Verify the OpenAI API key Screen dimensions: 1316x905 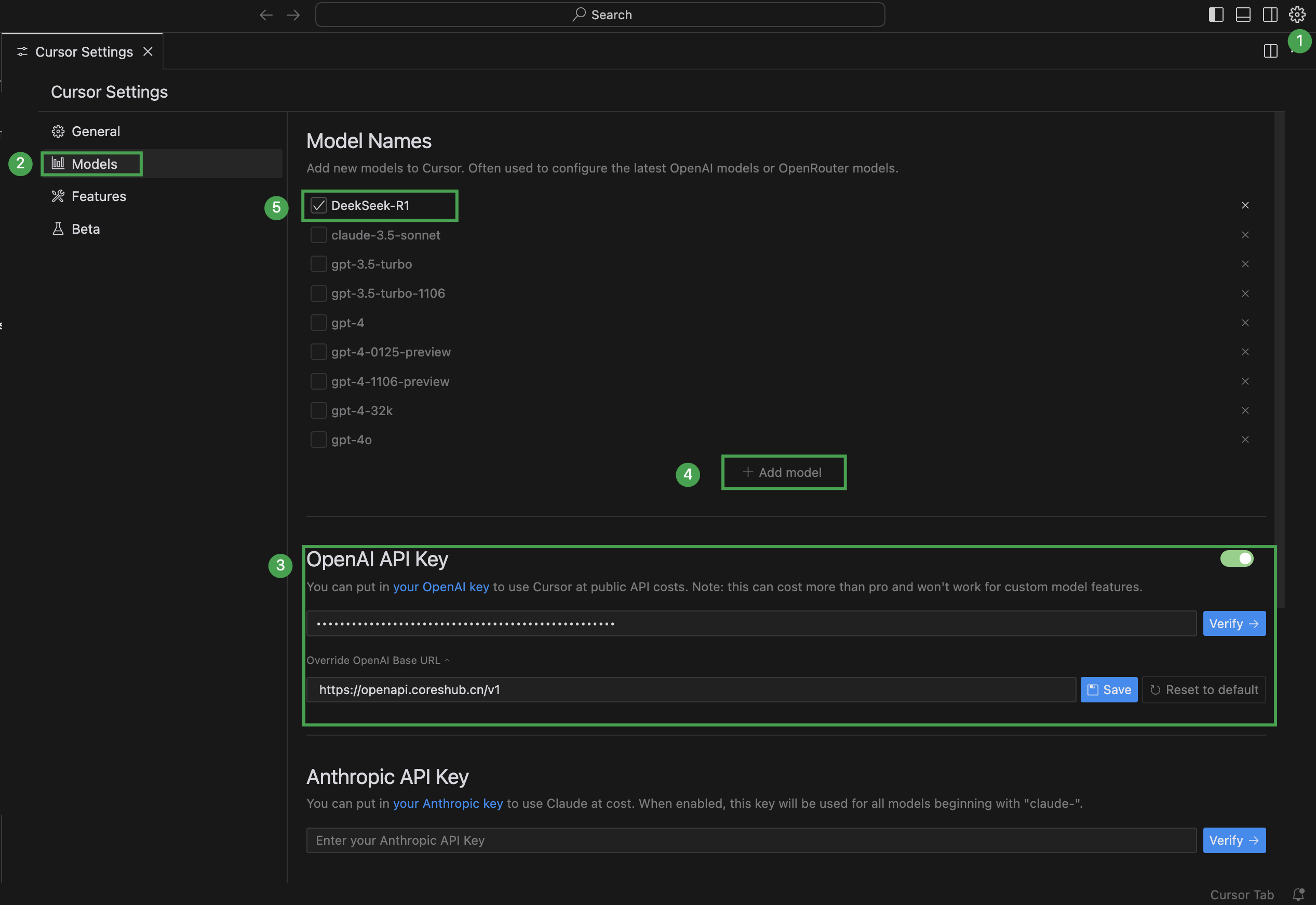click(x=1234, y=624)
